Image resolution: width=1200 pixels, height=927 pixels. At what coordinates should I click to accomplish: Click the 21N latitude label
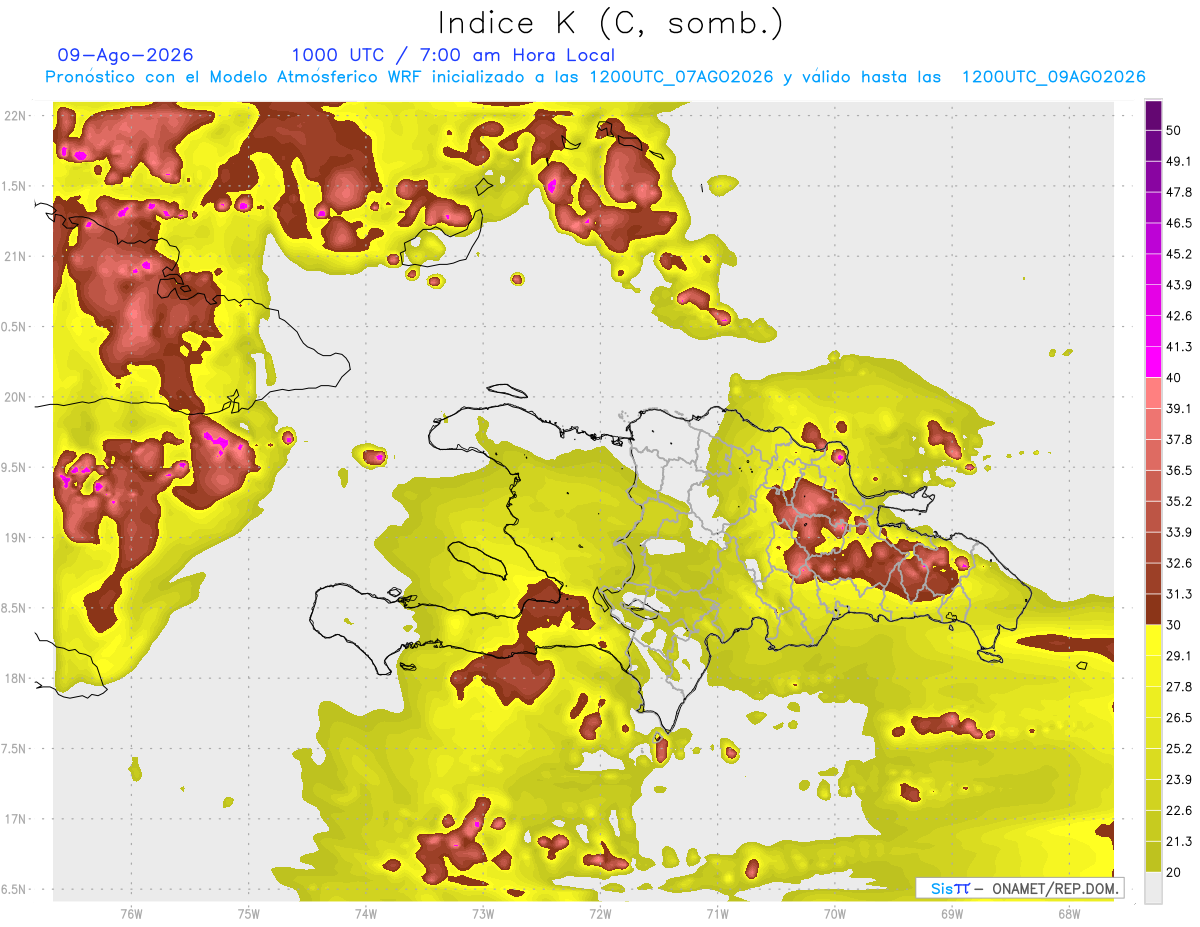click(x=16, y=256)
